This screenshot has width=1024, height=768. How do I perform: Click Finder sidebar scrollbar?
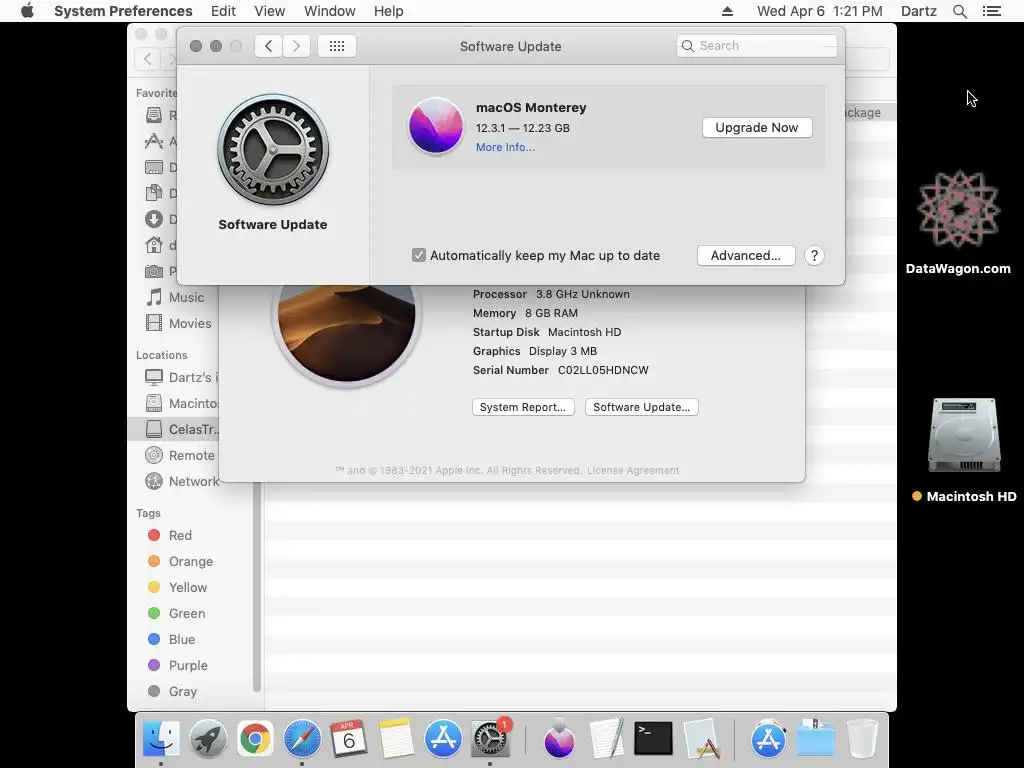point(257,588)
